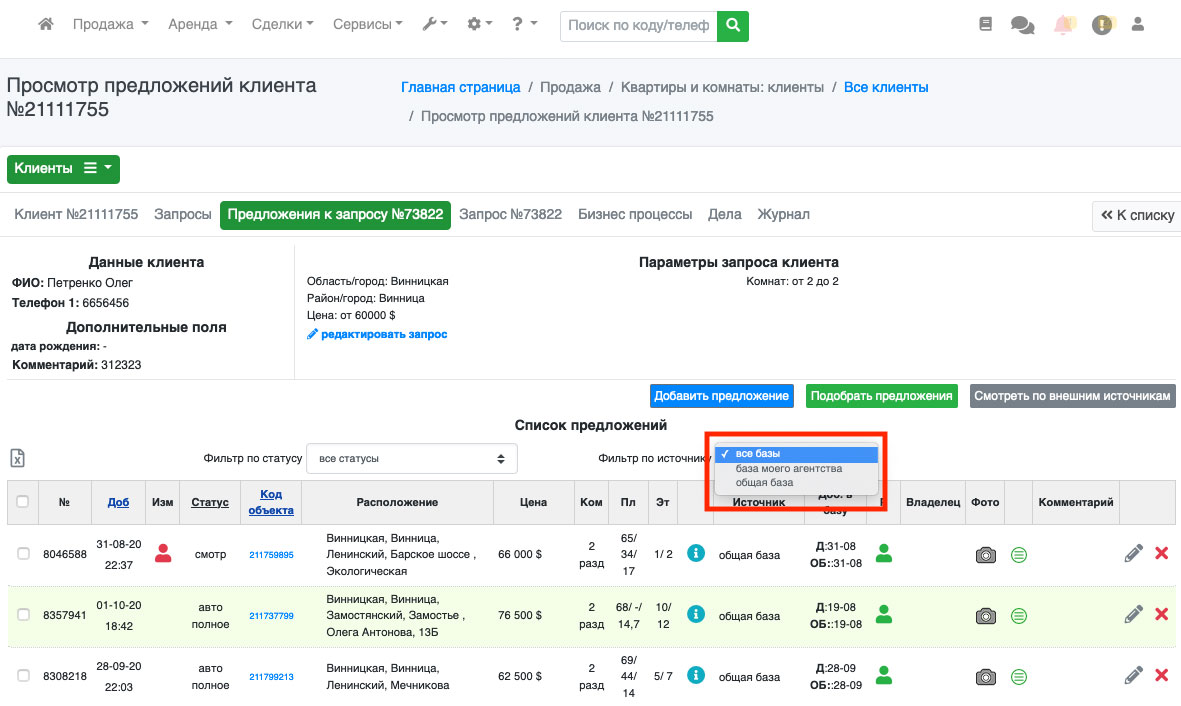Click the home icon in navbar
This screenshot has height=706, width=1181.
click(45, 25)
